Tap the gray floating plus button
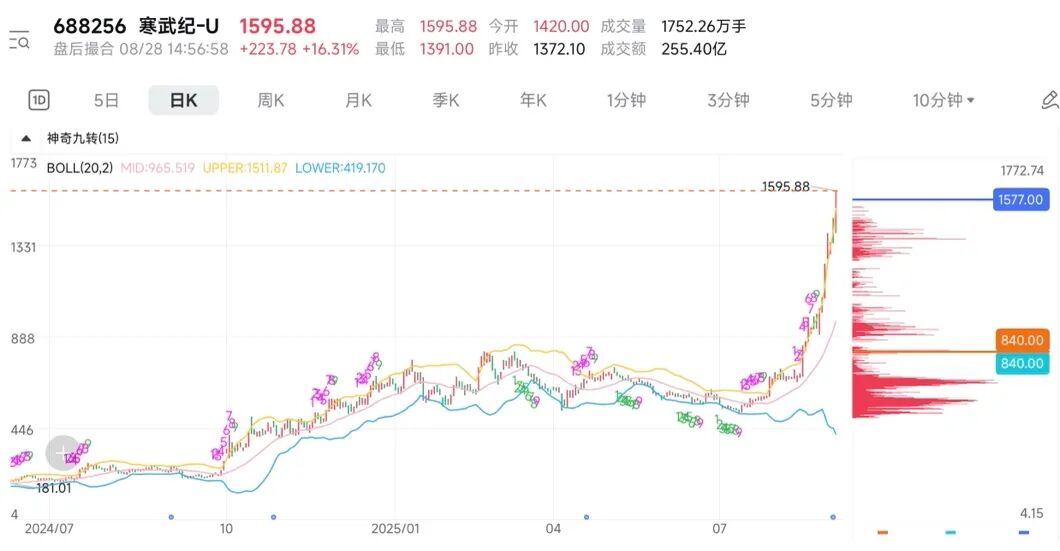Screen dimensions: 1060x551 click(x=62, y=453)
